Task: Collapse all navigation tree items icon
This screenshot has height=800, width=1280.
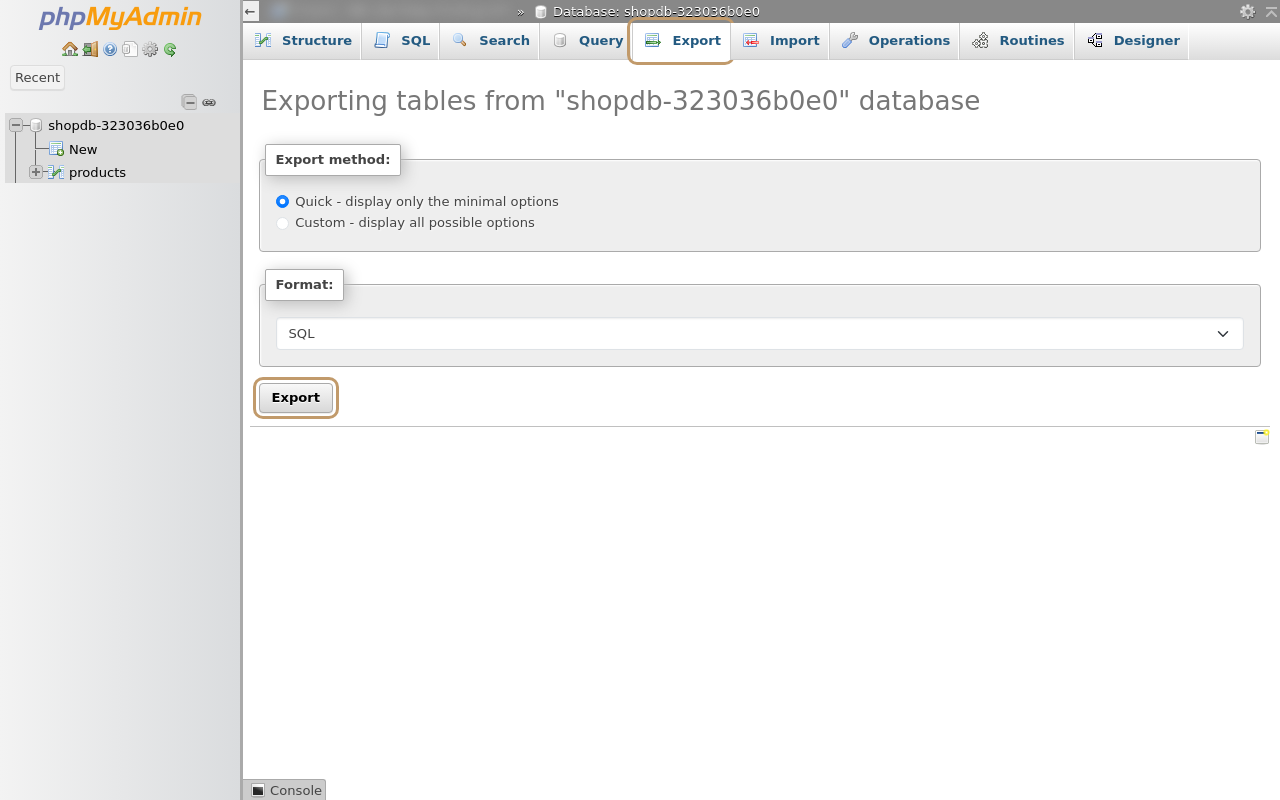Action: point(189,102)
